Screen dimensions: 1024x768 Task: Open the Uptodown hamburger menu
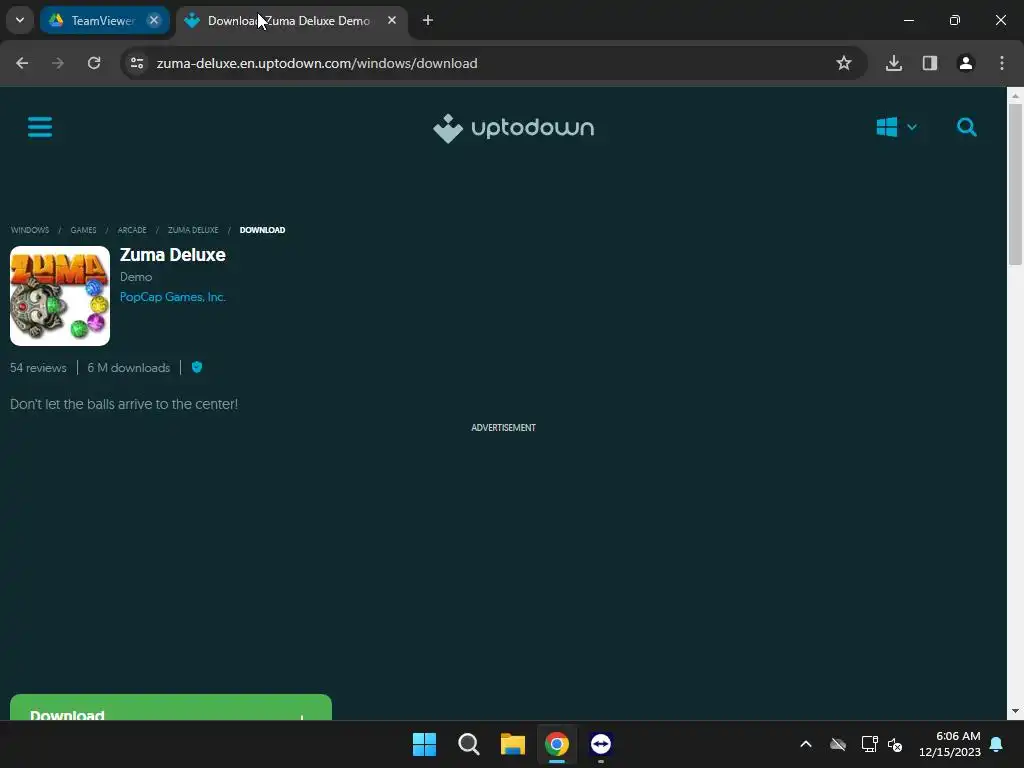[40, 127]
